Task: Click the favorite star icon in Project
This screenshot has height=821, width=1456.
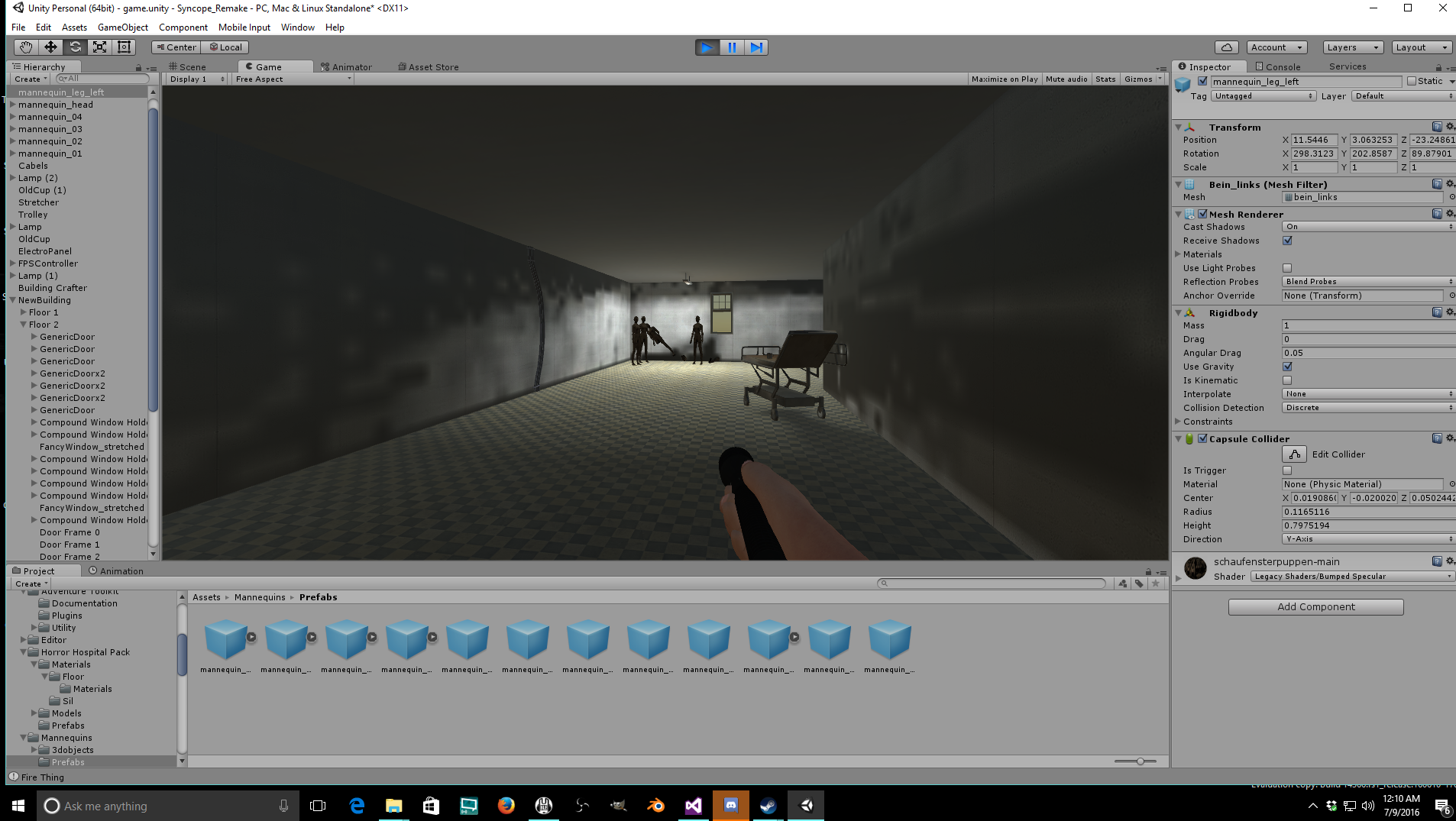Action: tap(1156, 583)
